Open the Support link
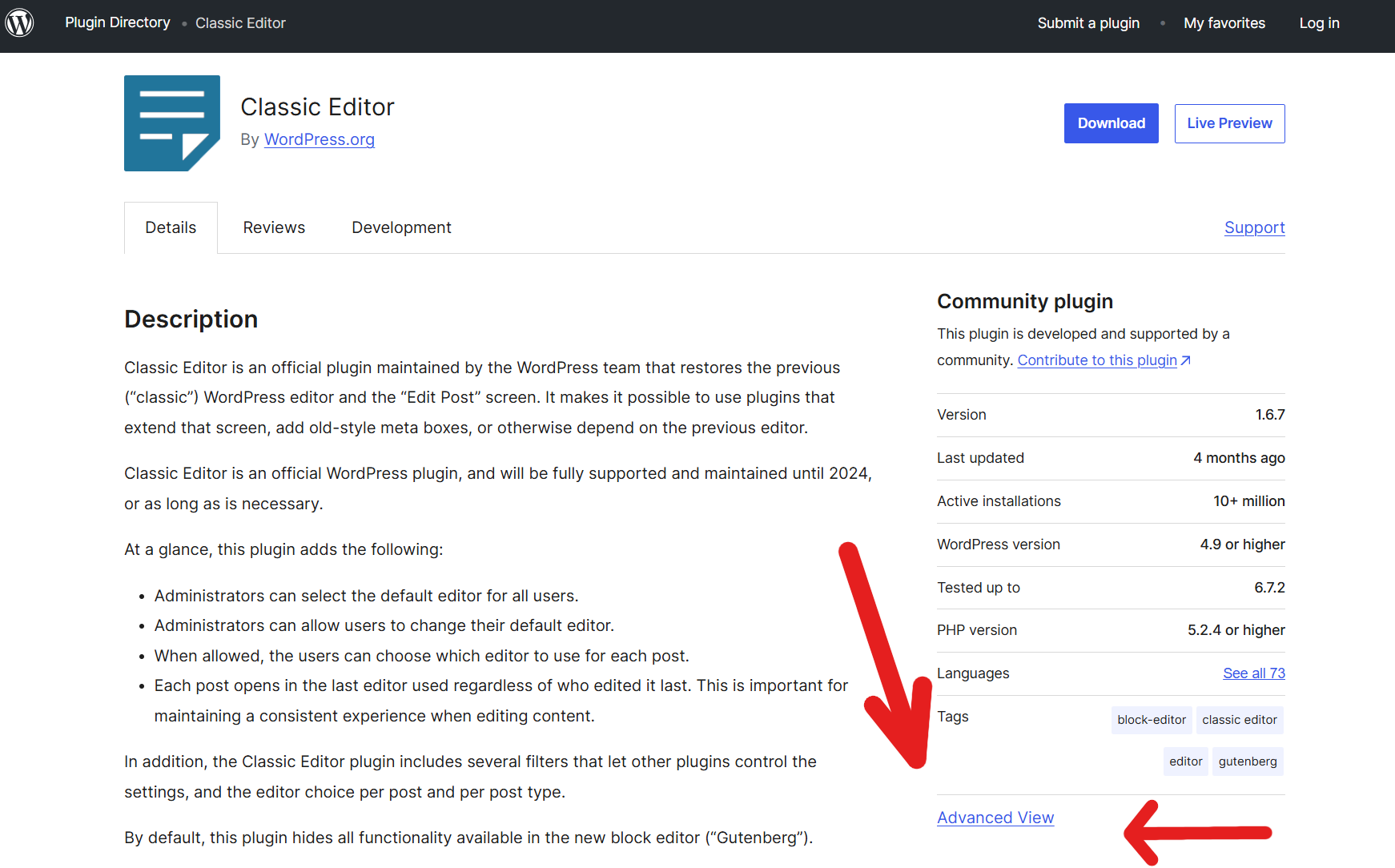1395x868 pixels. tap(1254, 227)
